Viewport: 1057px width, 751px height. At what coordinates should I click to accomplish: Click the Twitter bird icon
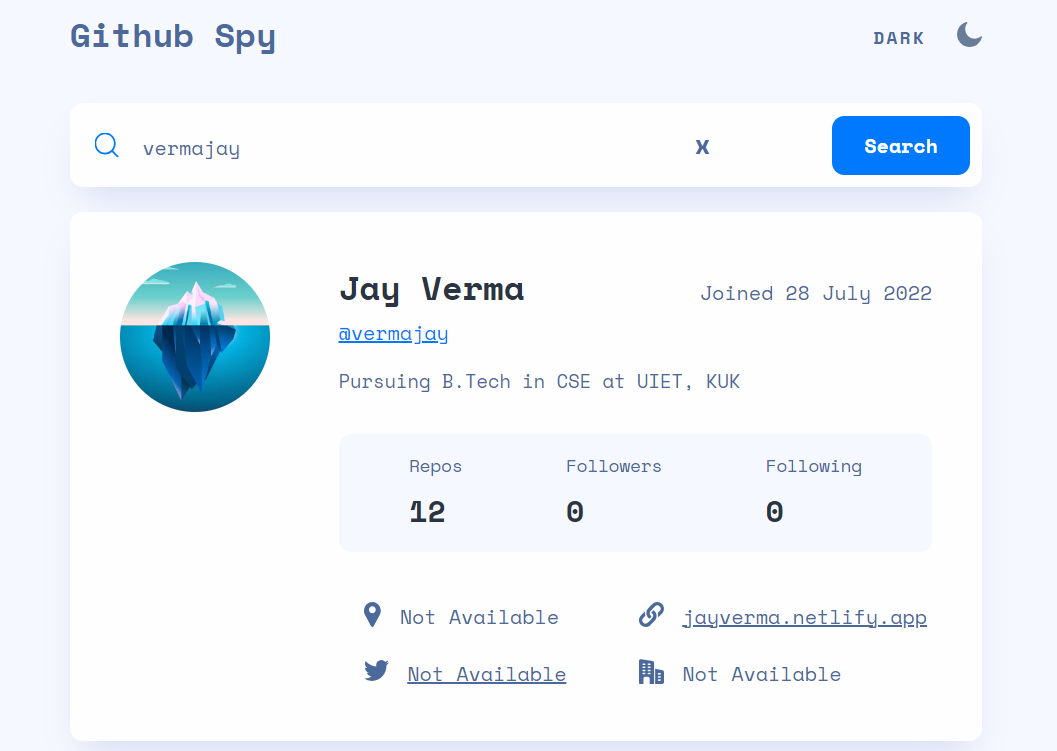click(x=376, y=671)
